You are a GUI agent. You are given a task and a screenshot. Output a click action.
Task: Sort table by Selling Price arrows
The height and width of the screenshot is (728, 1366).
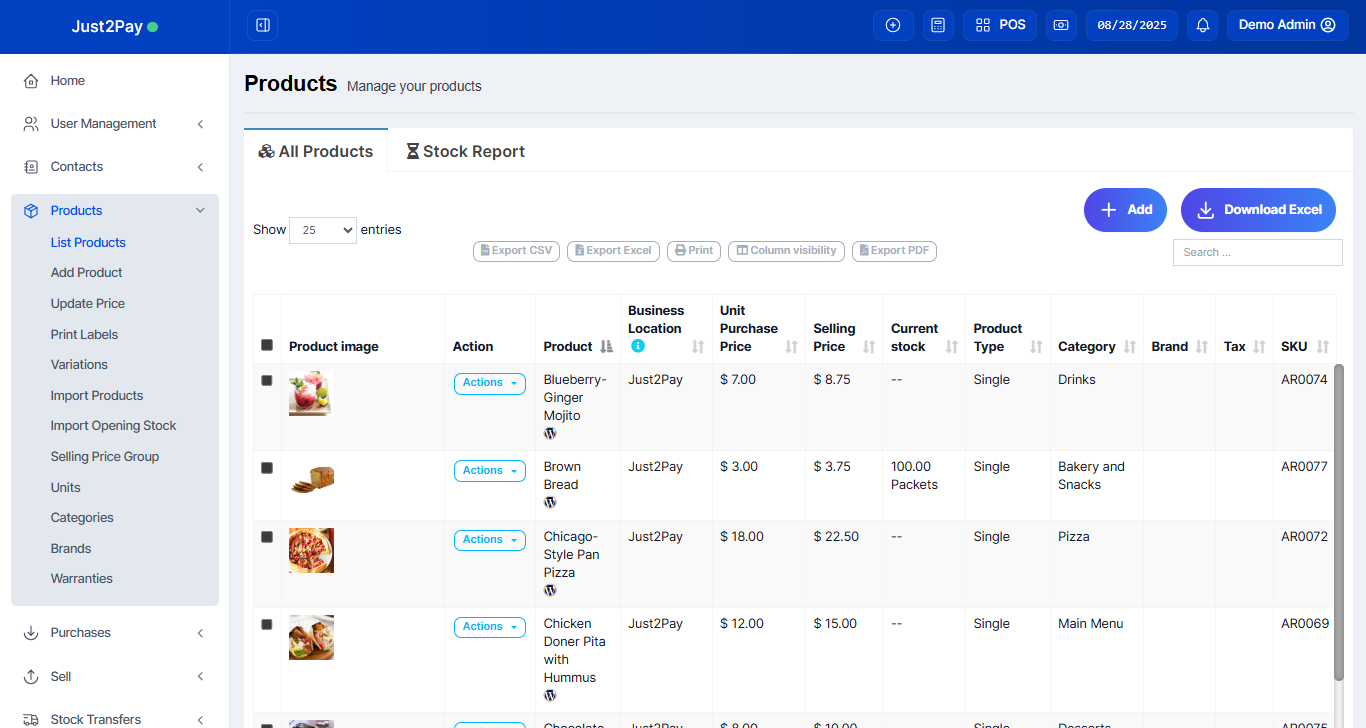click(869, 347)
